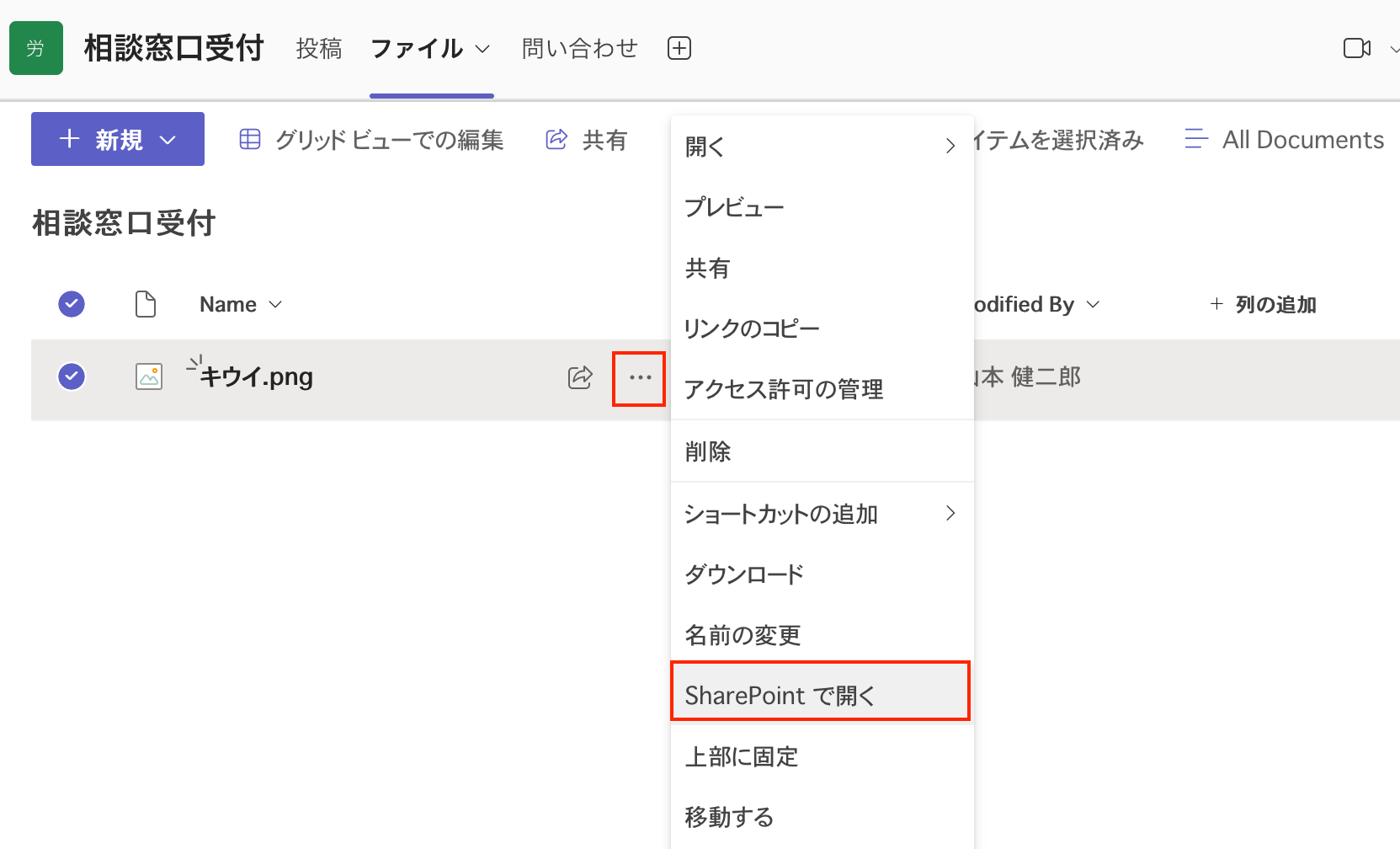Open the meeting options chevron beside camera
The image size is (1400, 849).
pos(1393,49)
